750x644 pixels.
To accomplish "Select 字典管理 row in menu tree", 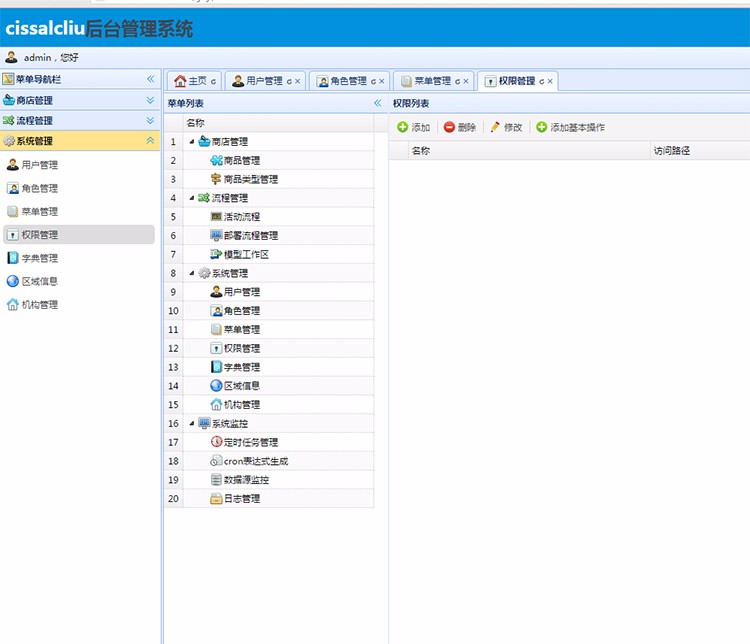I will pyautogui.click(x=269, y=367).
